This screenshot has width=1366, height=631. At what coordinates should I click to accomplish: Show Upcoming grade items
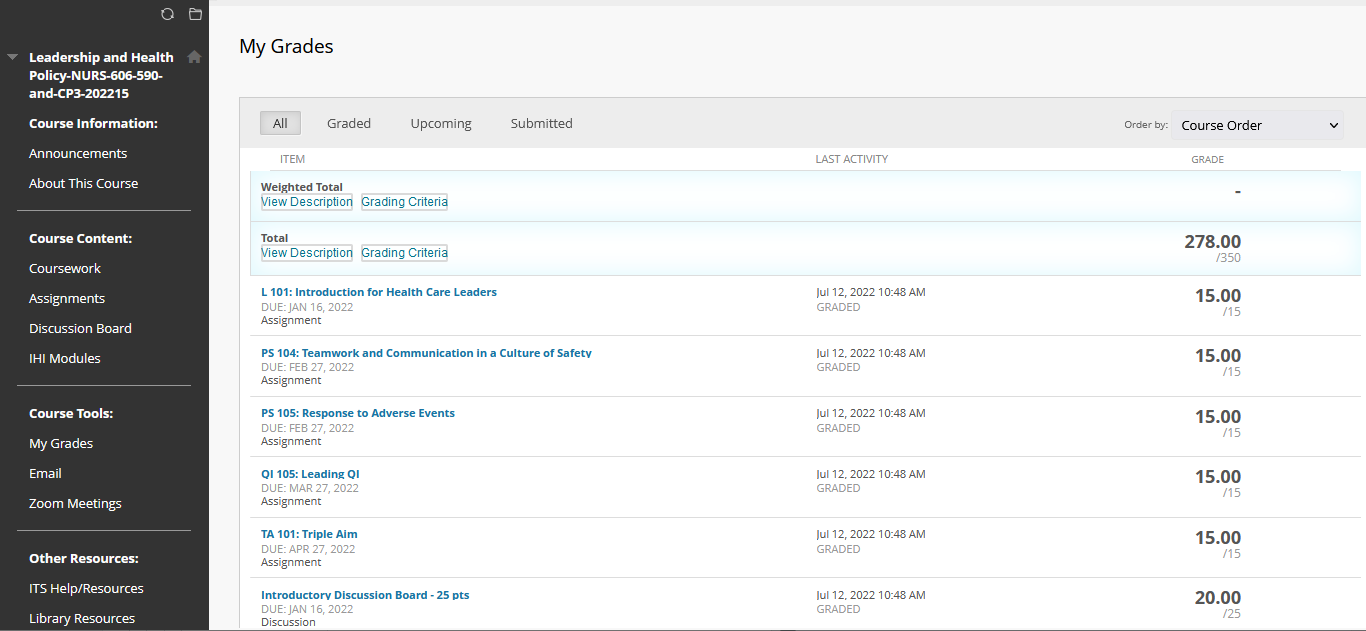440,123
